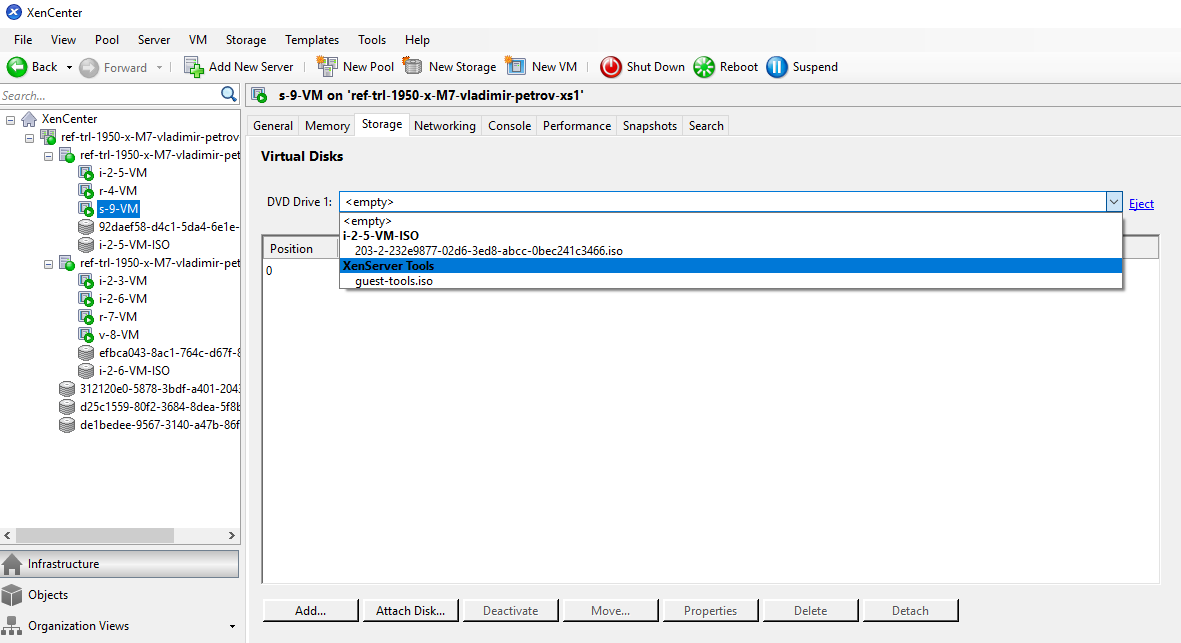1181x643 pixels.
Task: Click the 312120e0 storage repository icon
Action: pyautogui.click(x=67, y=389)
